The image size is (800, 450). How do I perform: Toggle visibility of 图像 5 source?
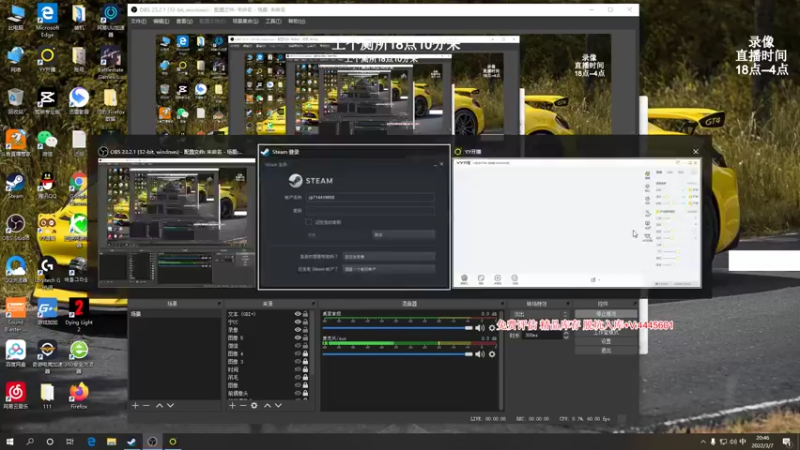297,337
